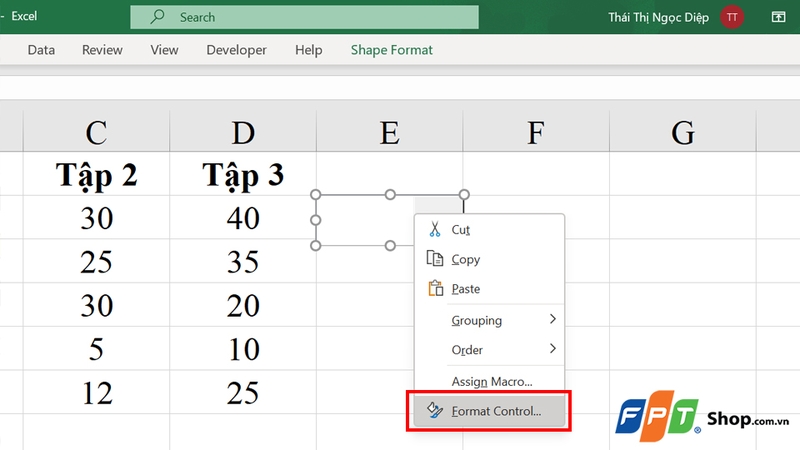This screenshot has height=450, width=800.
Task: Click the cell with 40
Action: [x=243, y=218]
